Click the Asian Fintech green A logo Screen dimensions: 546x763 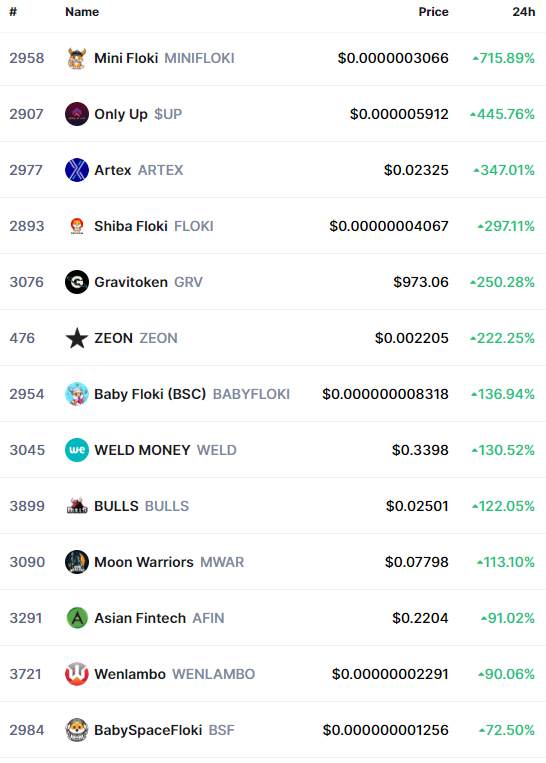point(76,618)
